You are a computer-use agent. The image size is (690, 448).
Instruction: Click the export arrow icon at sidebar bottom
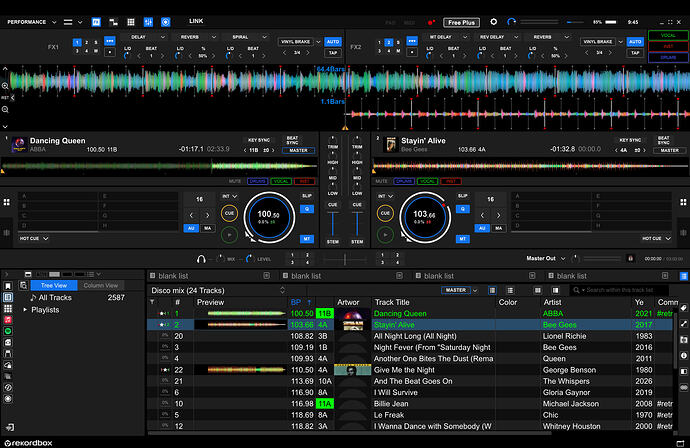pyautogui.click(x=10, y=427)
